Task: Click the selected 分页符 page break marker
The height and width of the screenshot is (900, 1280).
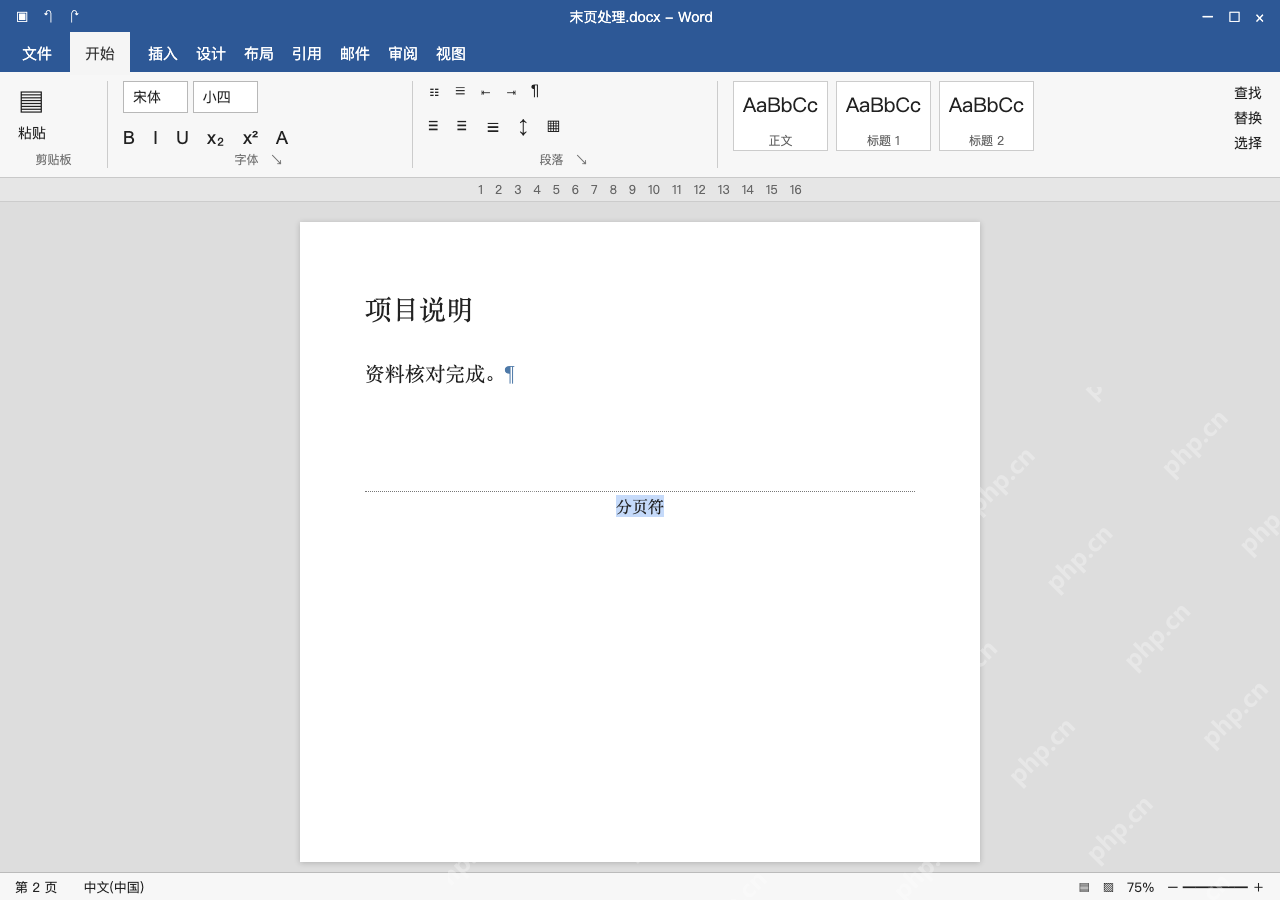Action: [x=640, y=507]
